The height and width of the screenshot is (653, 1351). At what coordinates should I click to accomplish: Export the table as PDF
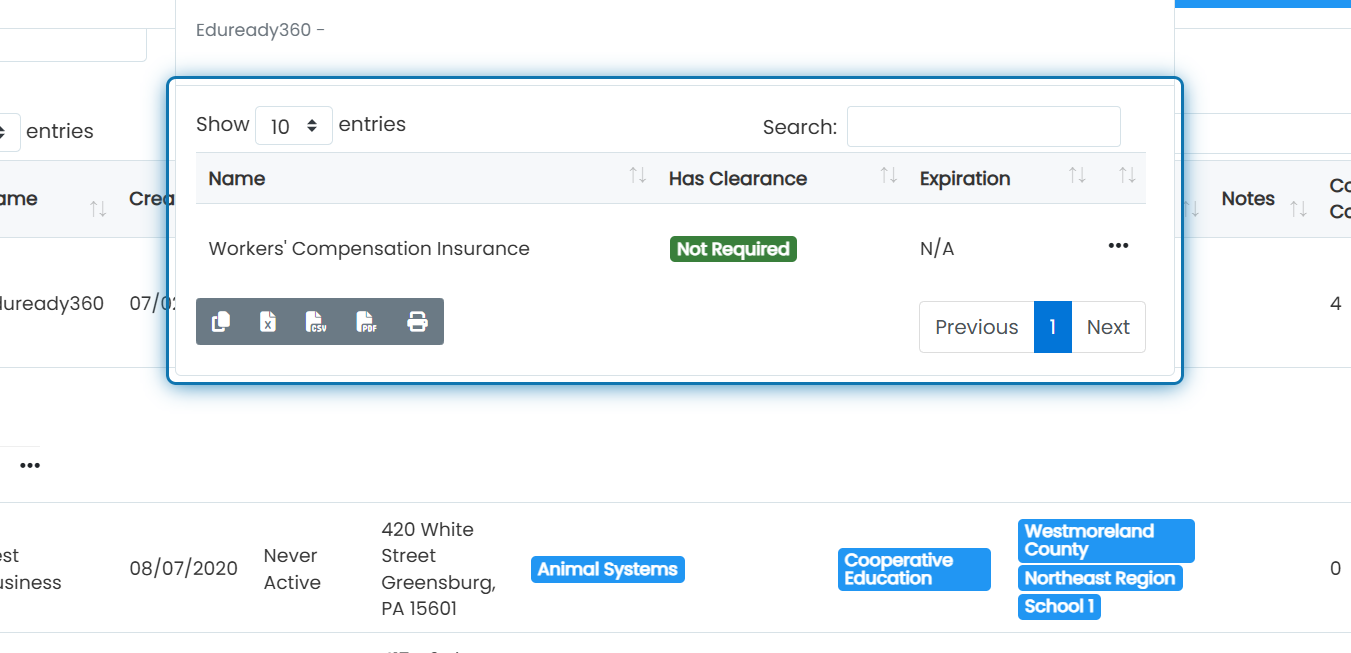pyautogui.click(x=367, y=322)
